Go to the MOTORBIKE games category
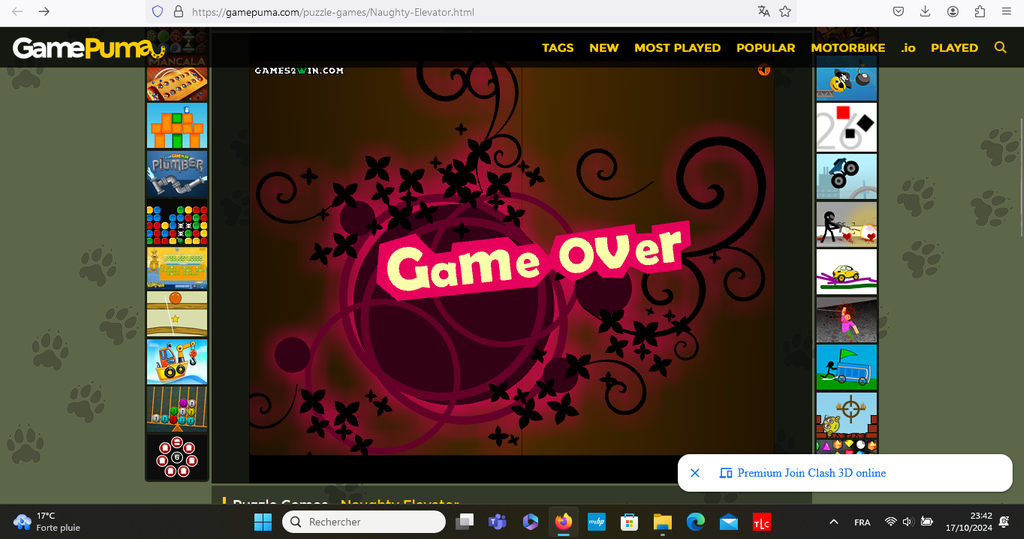Image resolution: width=1024 pixels, height=539 pixels. click(x=848, y=47)
